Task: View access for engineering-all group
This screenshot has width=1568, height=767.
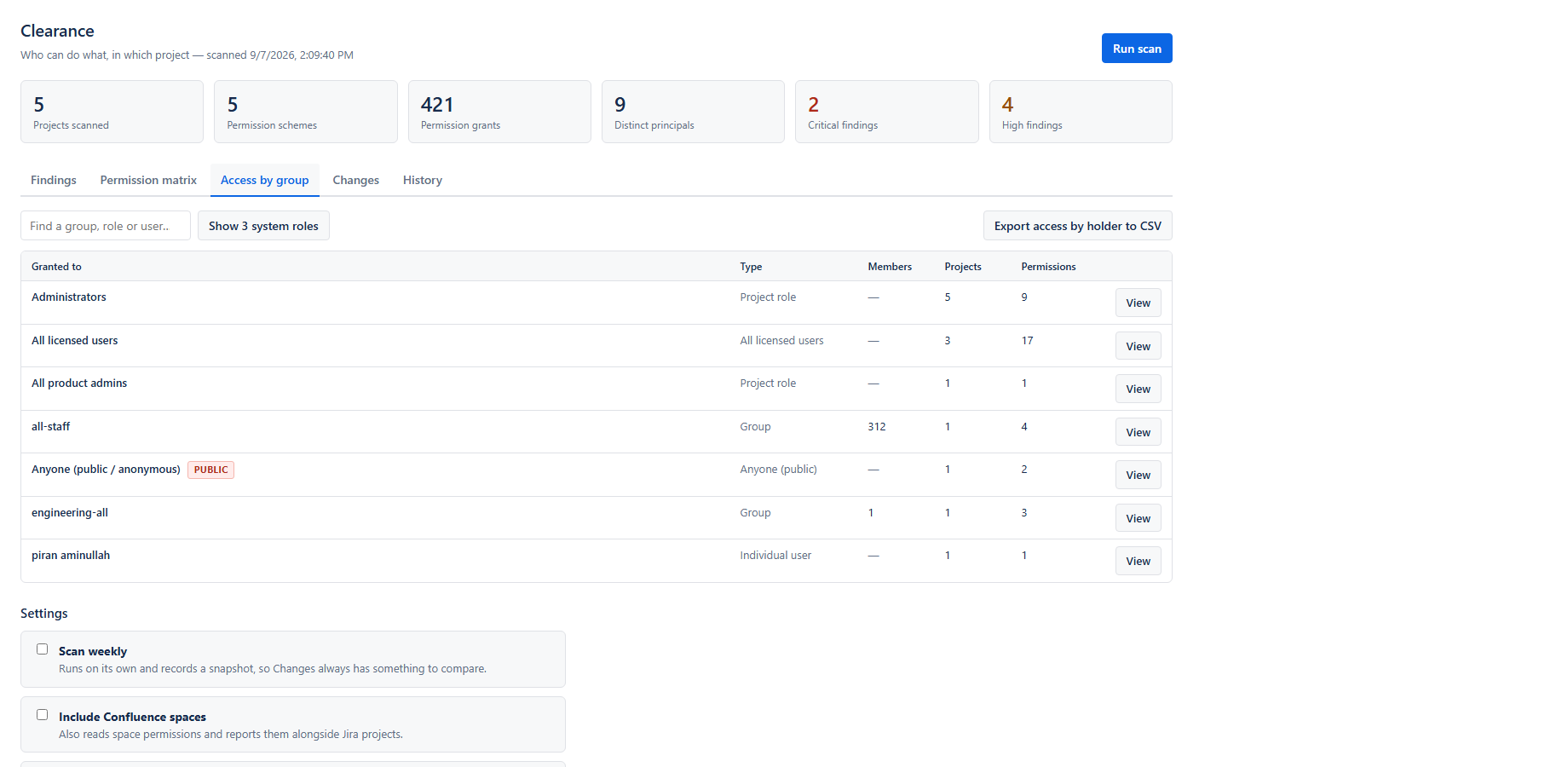Action: pyautogui.click(x=1139, y=518)
